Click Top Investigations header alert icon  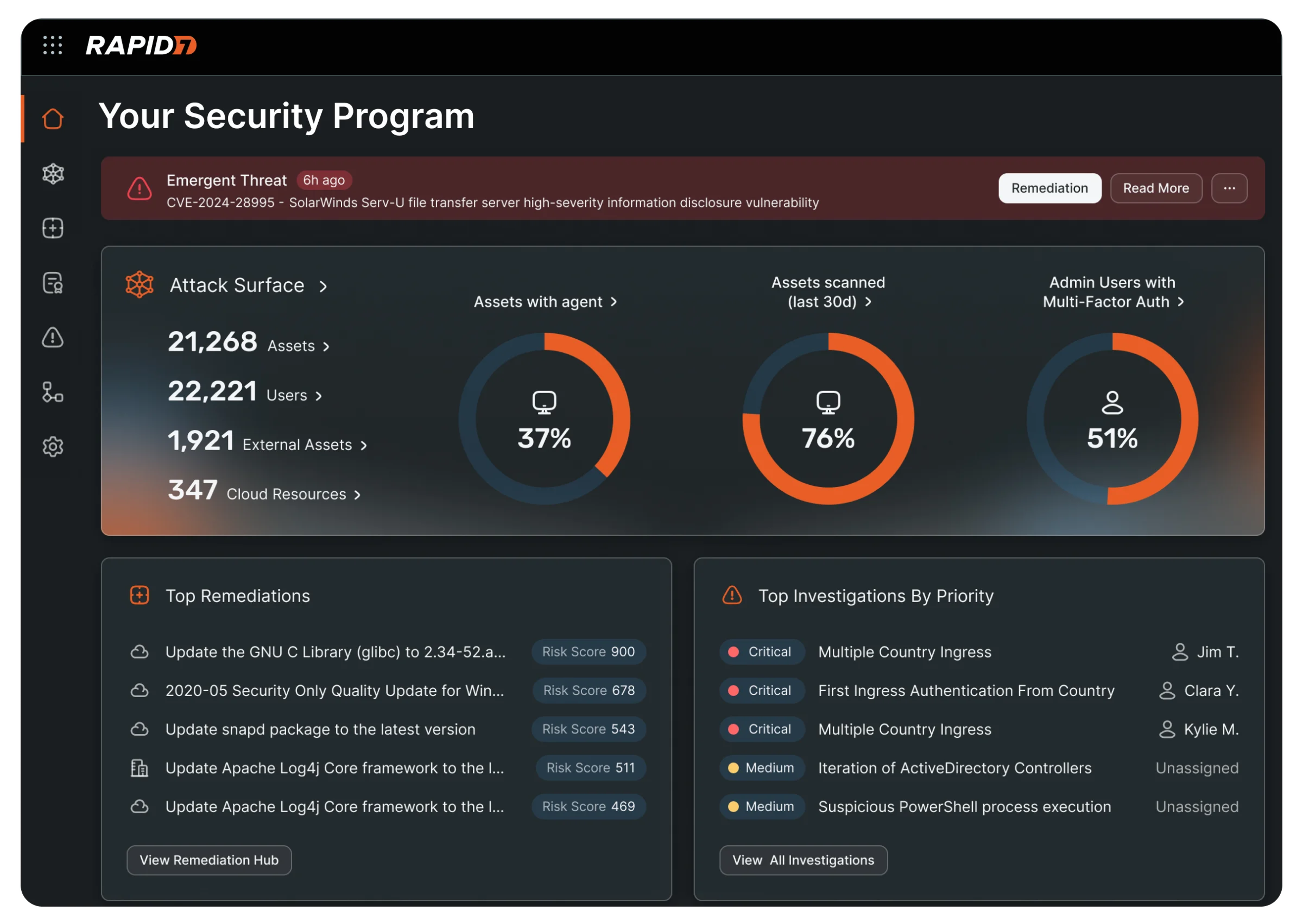pyautogui.click(x=732, y=595)
